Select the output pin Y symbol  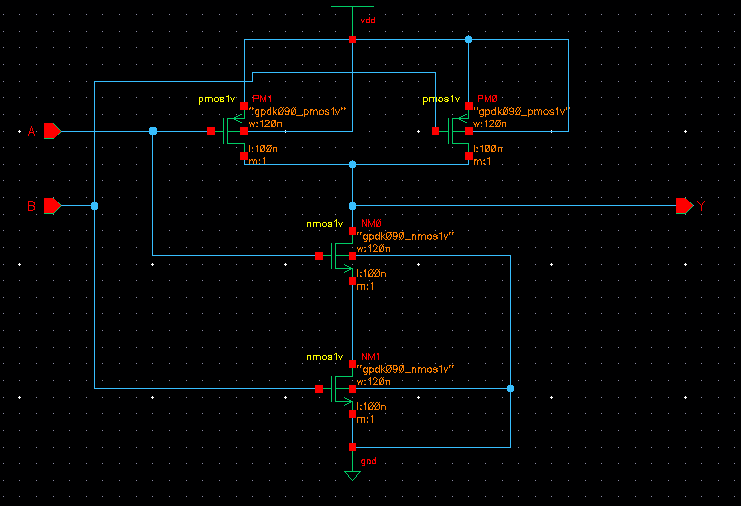(x=684, y=205)
